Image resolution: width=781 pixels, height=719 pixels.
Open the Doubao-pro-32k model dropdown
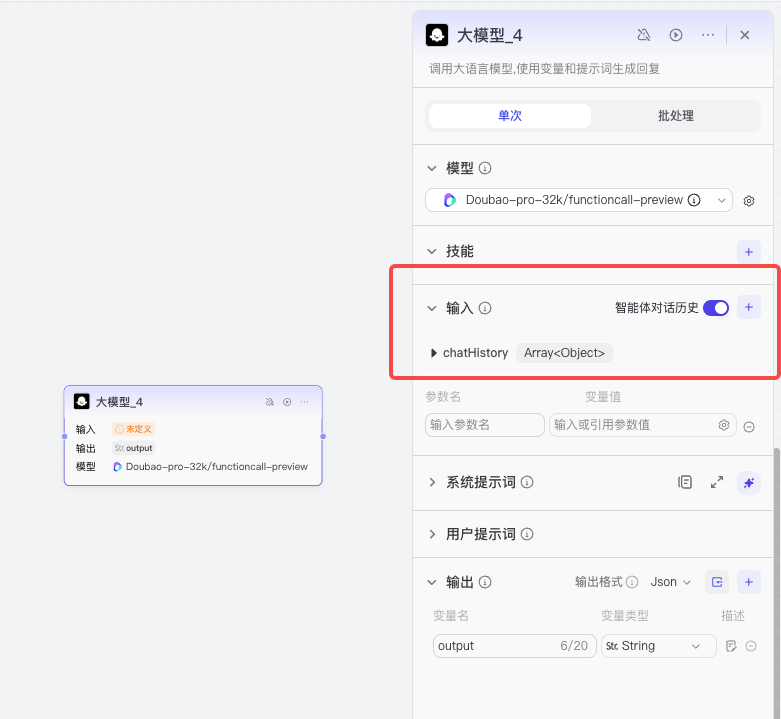[578, 200]
